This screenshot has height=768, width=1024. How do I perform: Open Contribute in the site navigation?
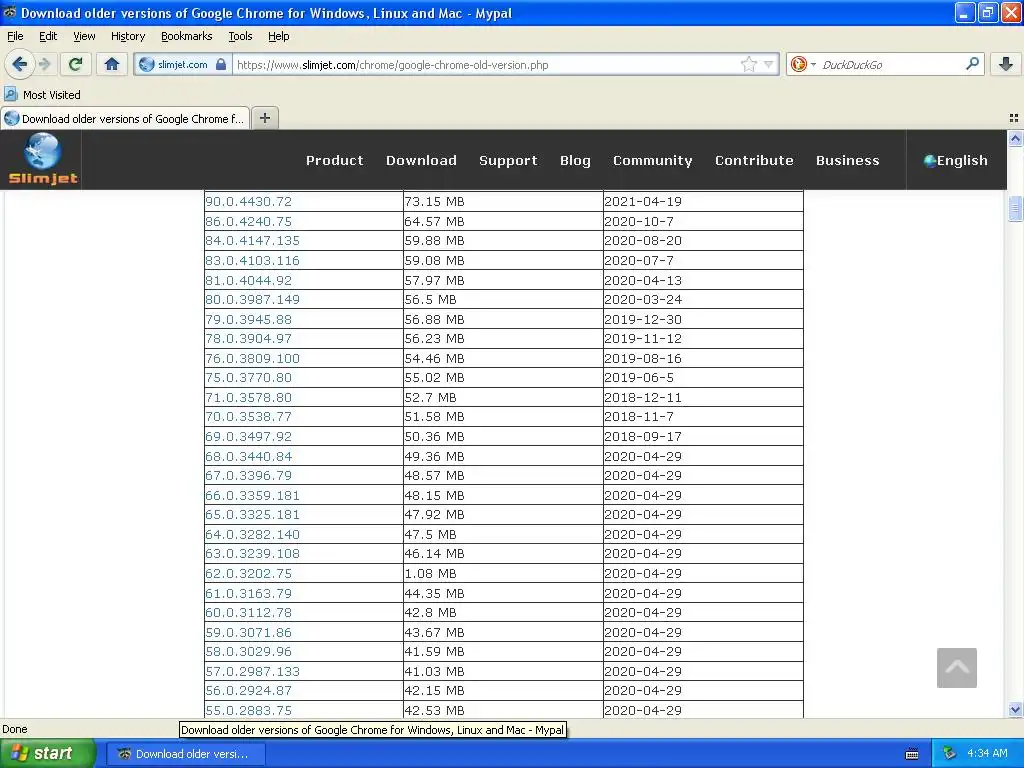coord(754,160)
